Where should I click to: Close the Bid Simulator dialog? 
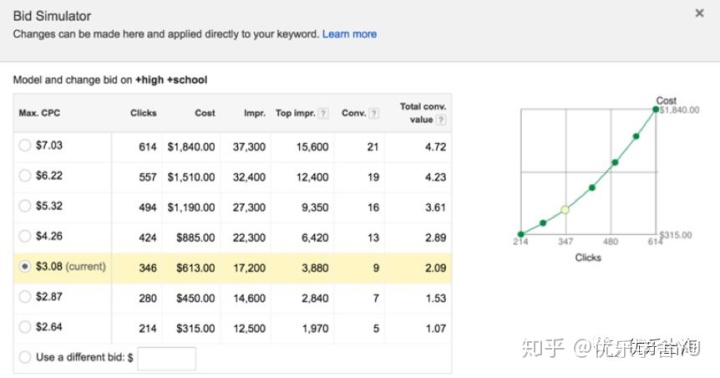pyautogui.click(x=699, y=13)
